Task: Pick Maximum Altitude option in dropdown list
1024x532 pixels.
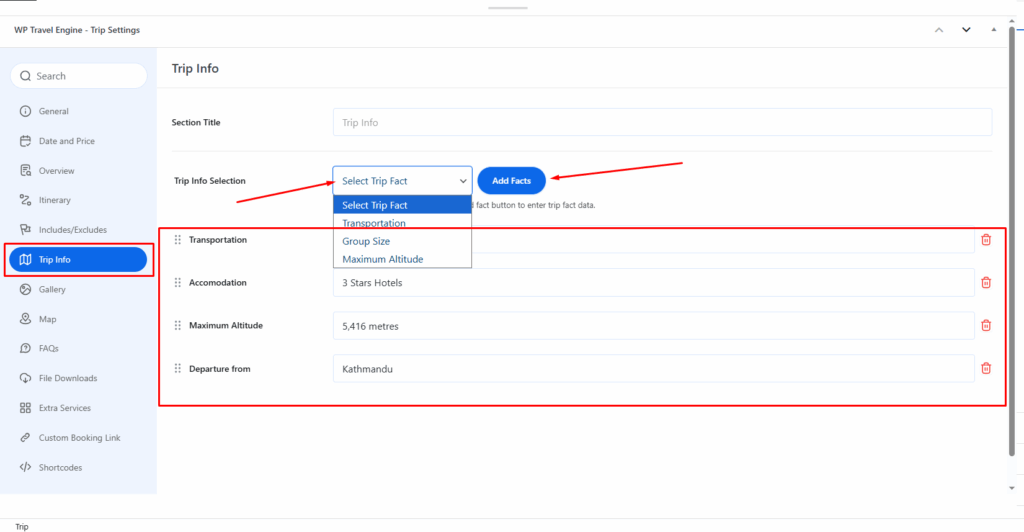Action: click(x=382, y=259)
